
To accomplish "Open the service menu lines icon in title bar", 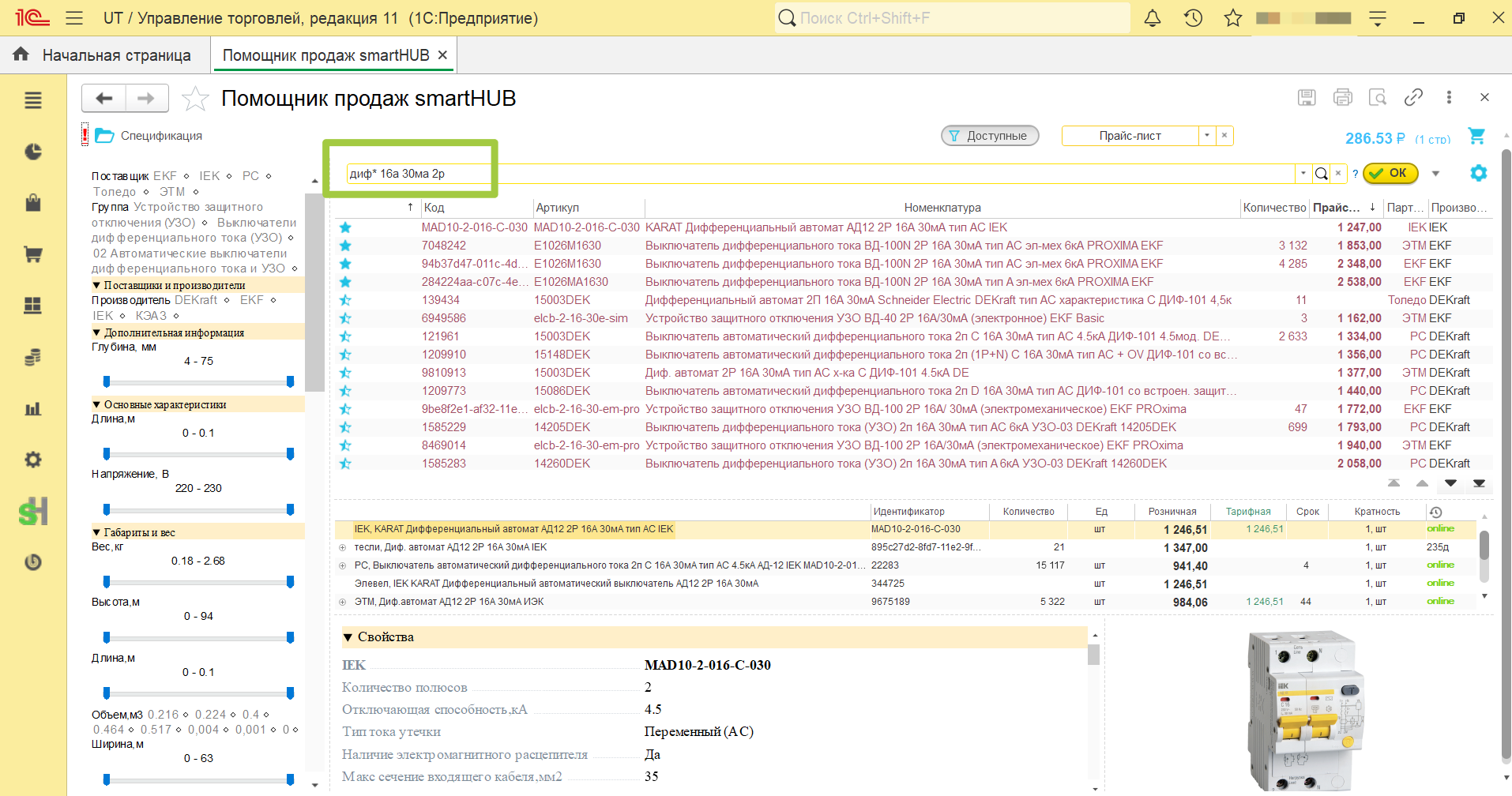I will click(1378, 18).
